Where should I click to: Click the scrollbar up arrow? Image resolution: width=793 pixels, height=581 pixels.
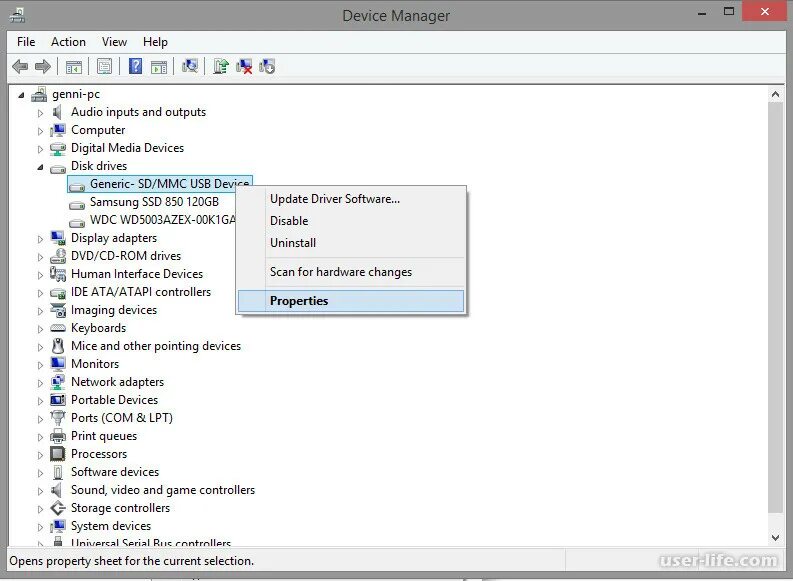click(775, 94)
